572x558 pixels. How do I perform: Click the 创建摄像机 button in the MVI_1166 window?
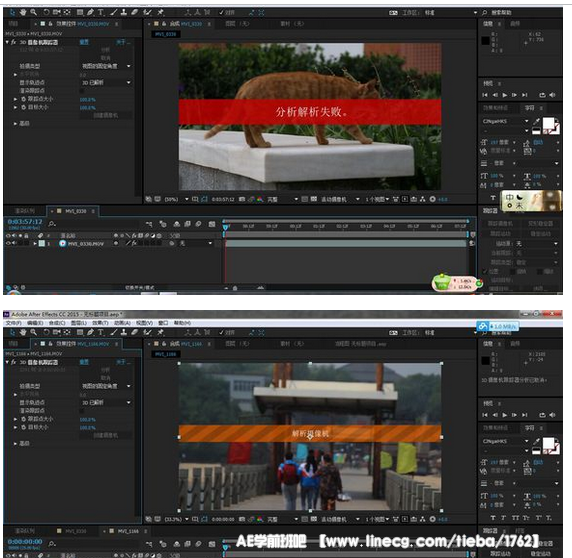pos(106,435)
